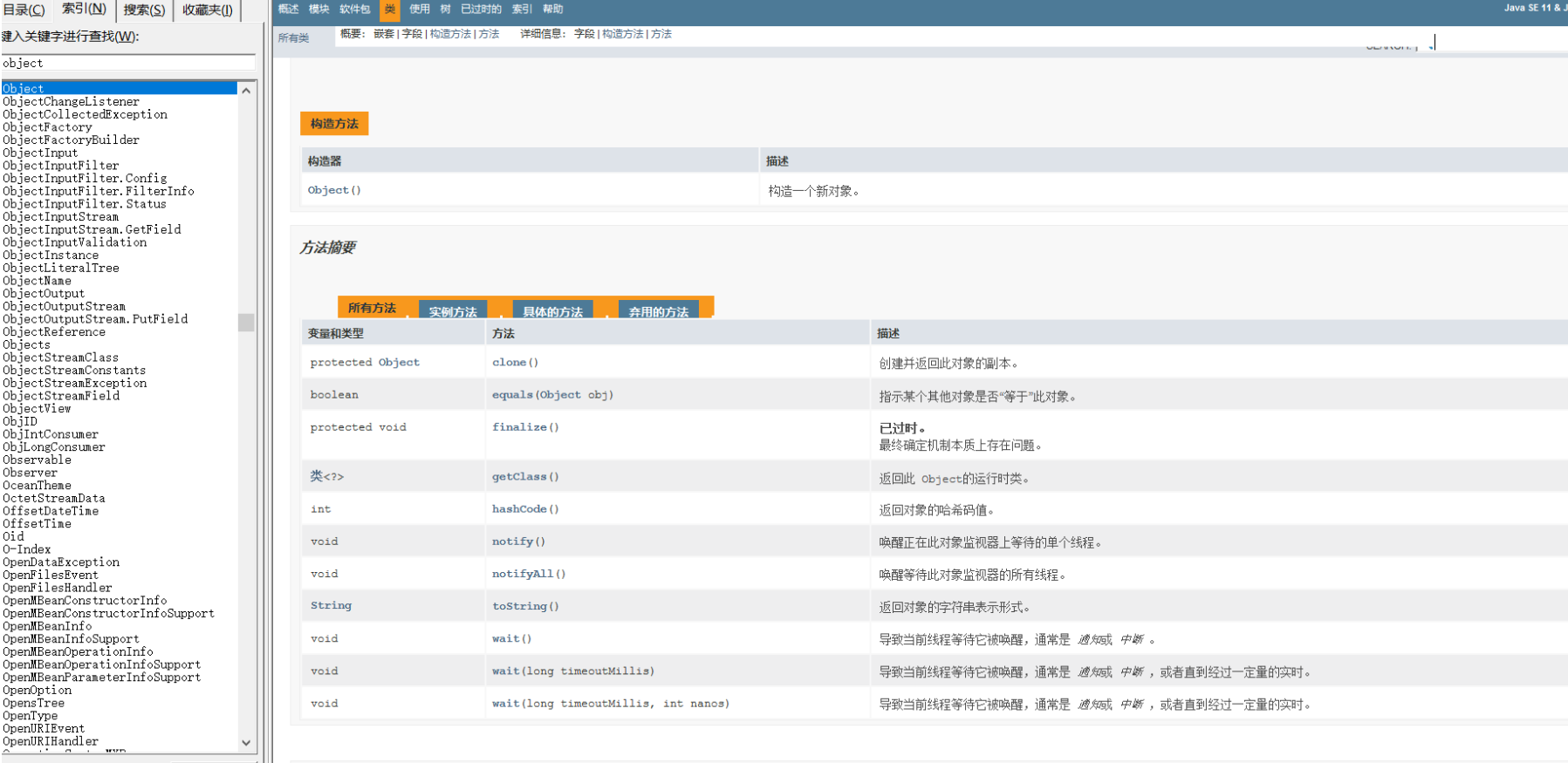1568x763 pixels.
Task: Select the 弃用的方法 tab
Action: point(659,310)
